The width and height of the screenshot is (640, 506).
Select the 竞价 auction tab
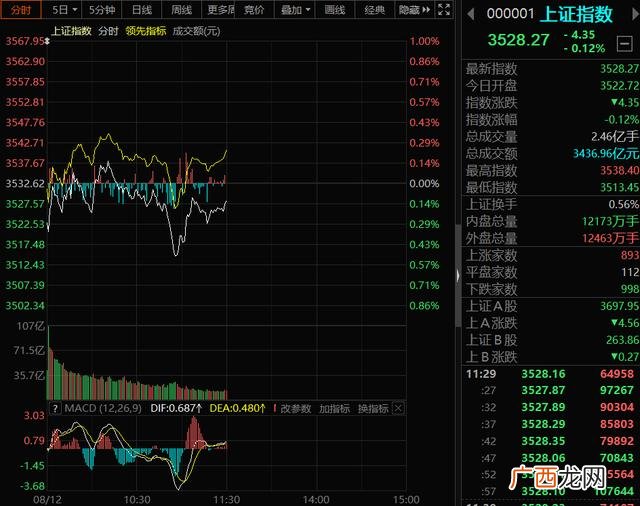(253, 9)
